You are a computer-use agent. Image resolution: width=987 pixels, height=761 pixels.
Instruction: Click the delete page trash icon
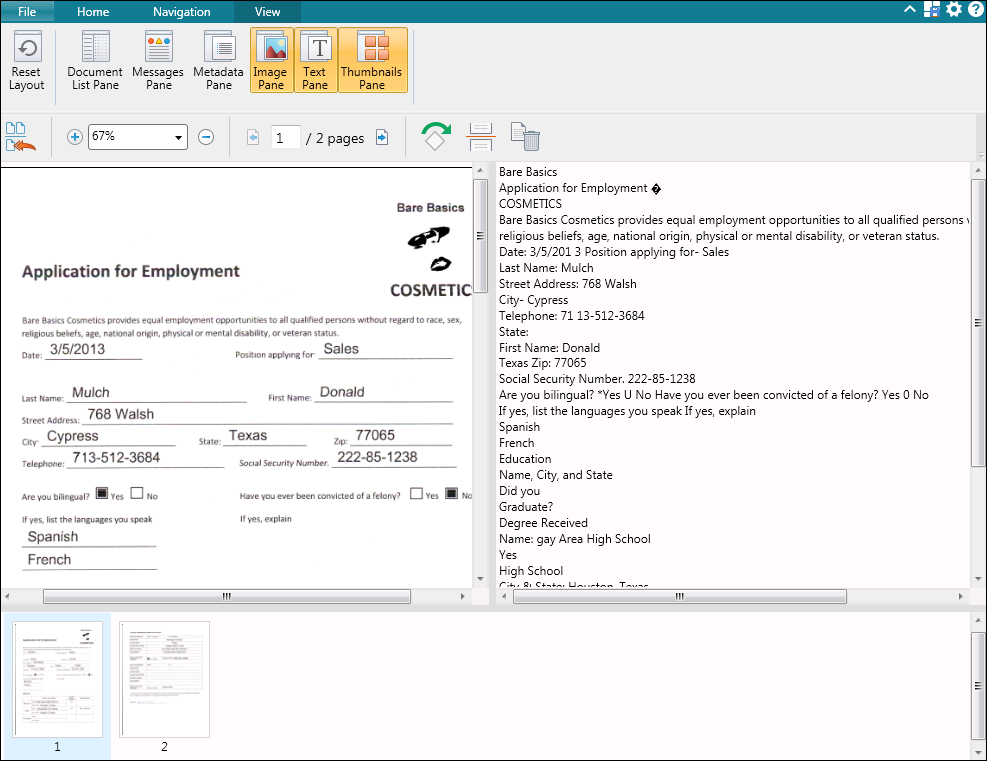(x=525, y=137)
